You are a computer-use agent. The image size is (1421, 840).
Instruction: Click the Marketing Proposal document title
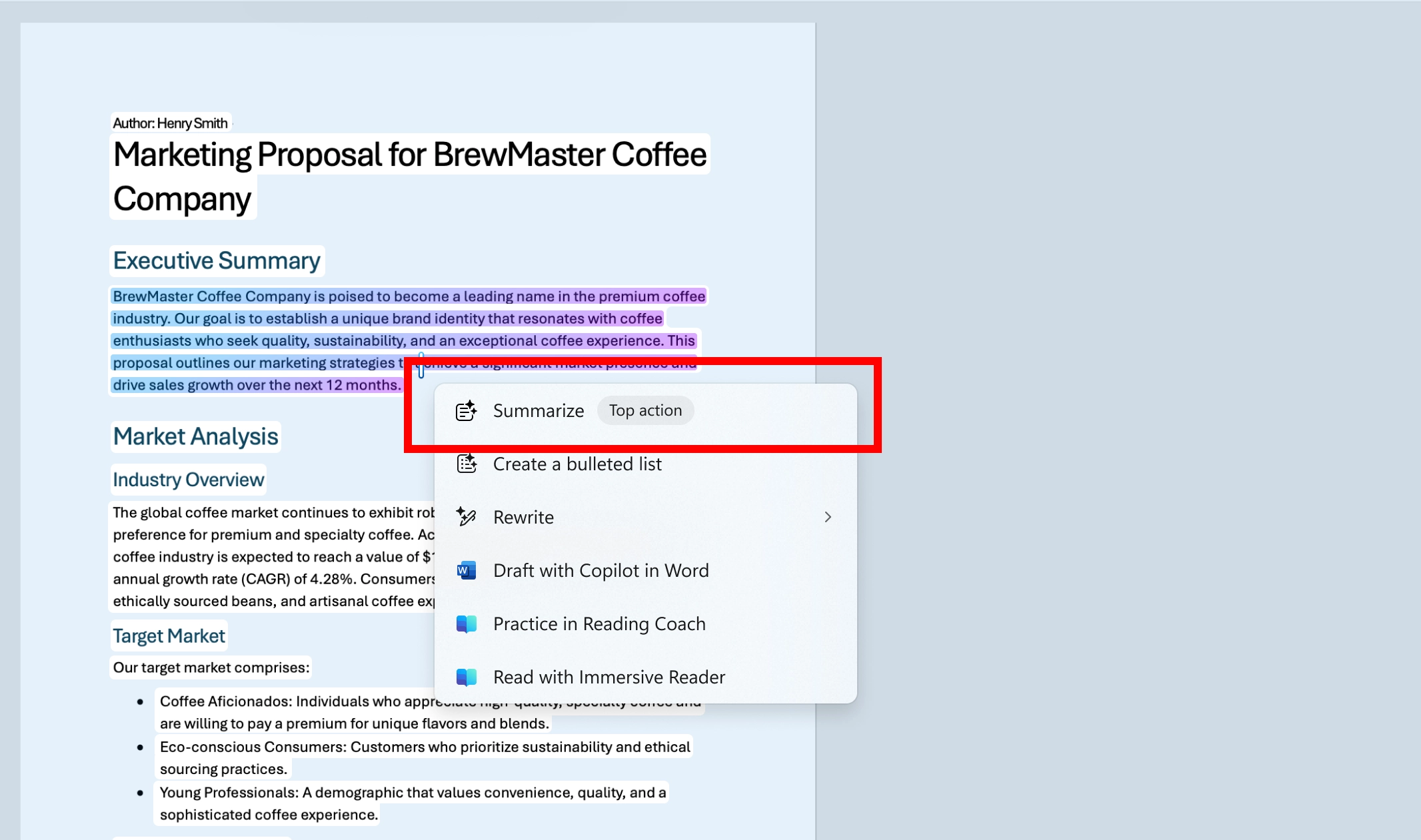409,177
